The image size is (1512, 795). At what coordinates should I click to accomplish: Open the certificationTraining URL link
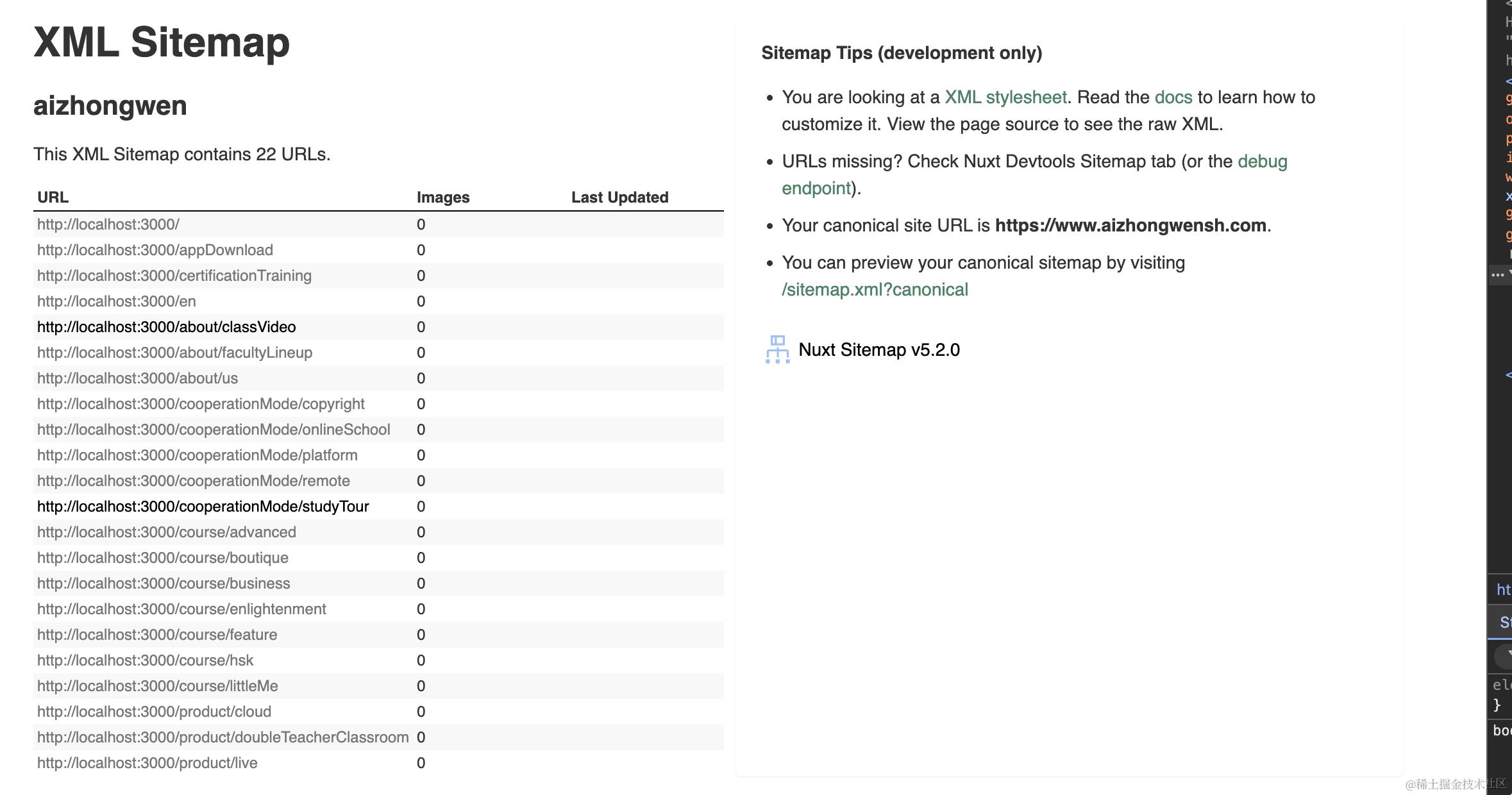pyautogui.click(x=174, y=276)
